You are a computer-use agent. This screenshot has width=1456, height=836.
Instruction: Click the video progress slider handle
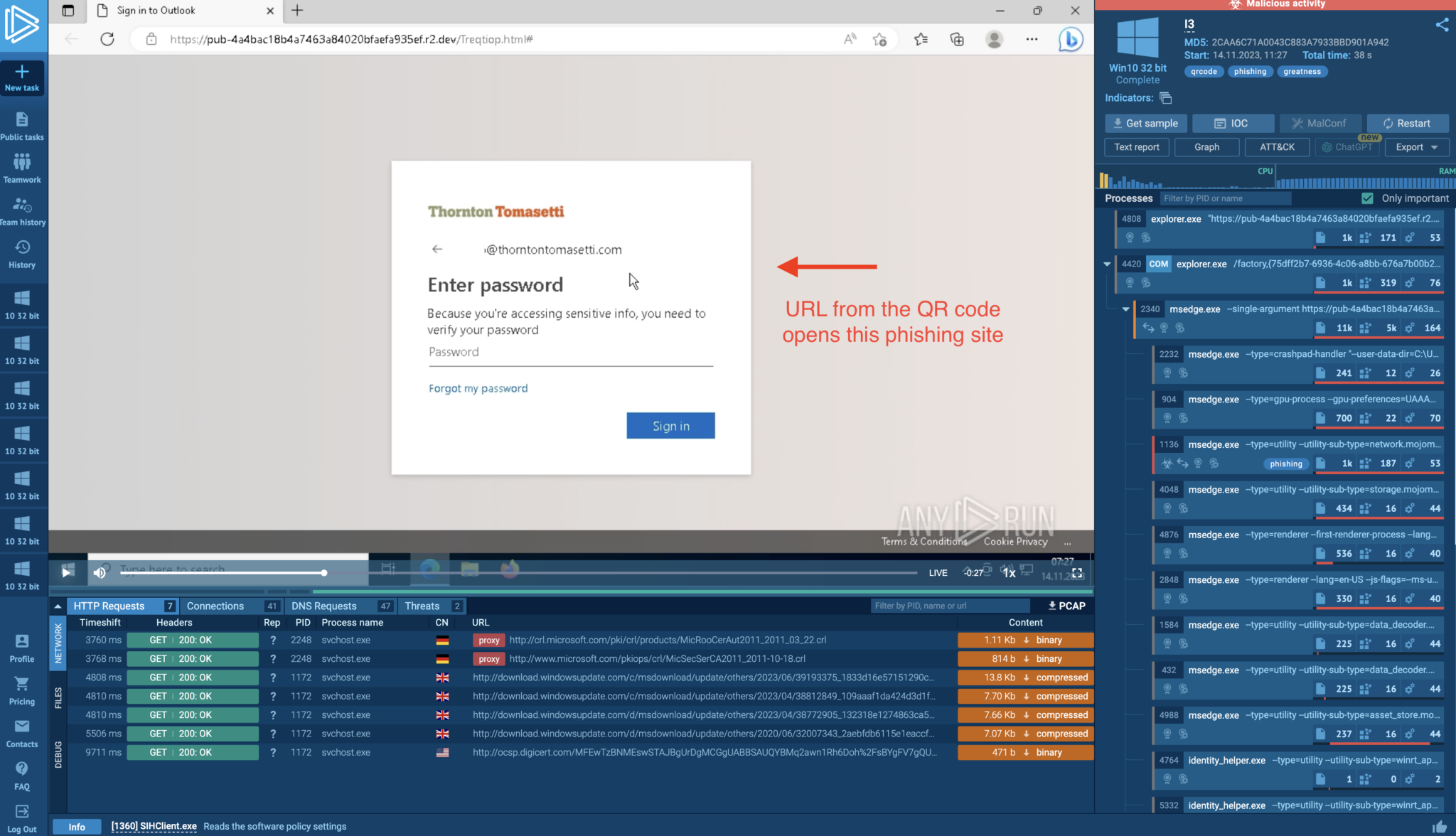point(323,573)
